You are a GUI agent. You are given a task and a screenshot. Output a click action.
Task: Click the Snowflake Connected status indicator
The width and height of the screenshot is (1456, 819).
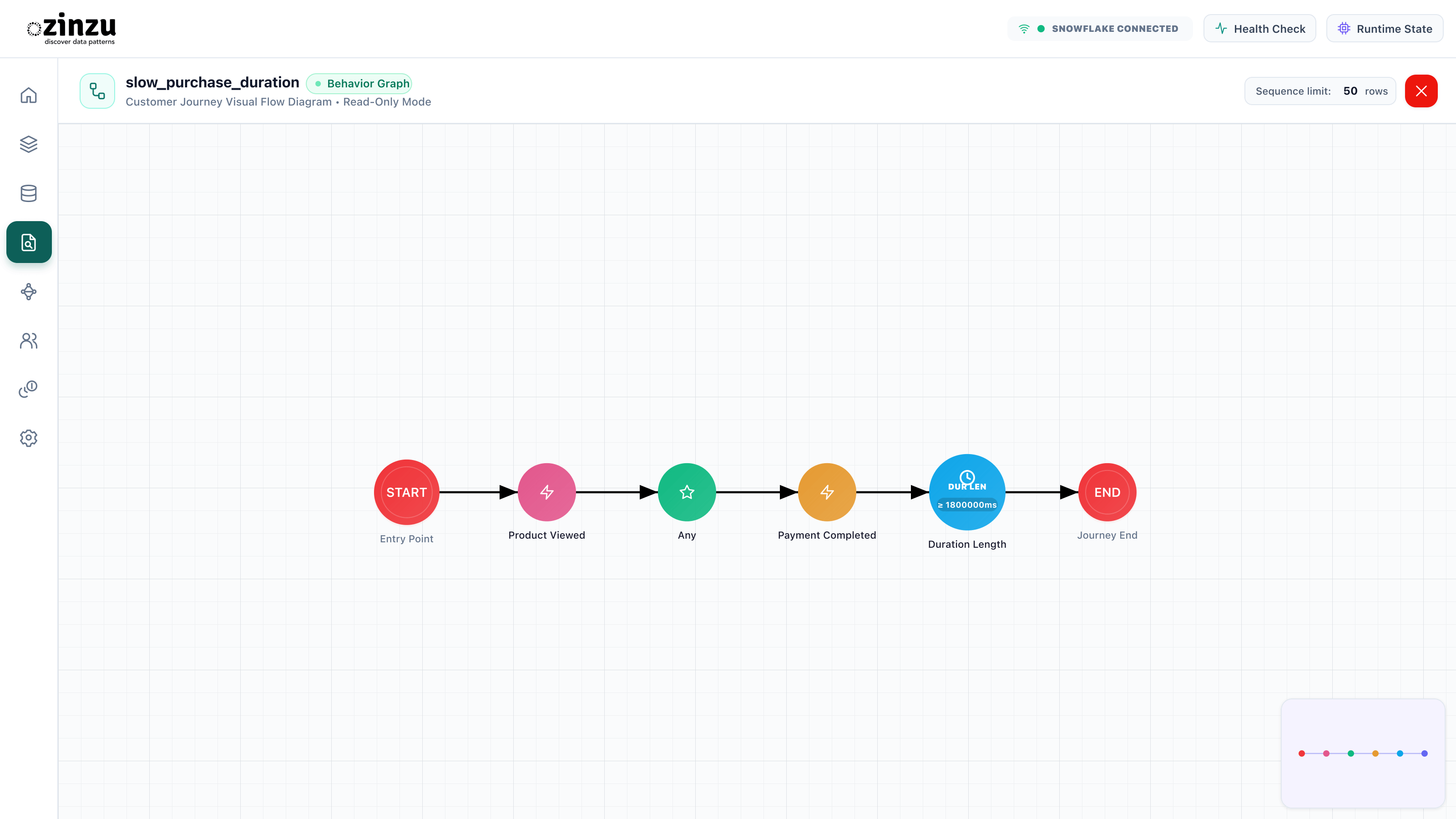pos(1099,28)
